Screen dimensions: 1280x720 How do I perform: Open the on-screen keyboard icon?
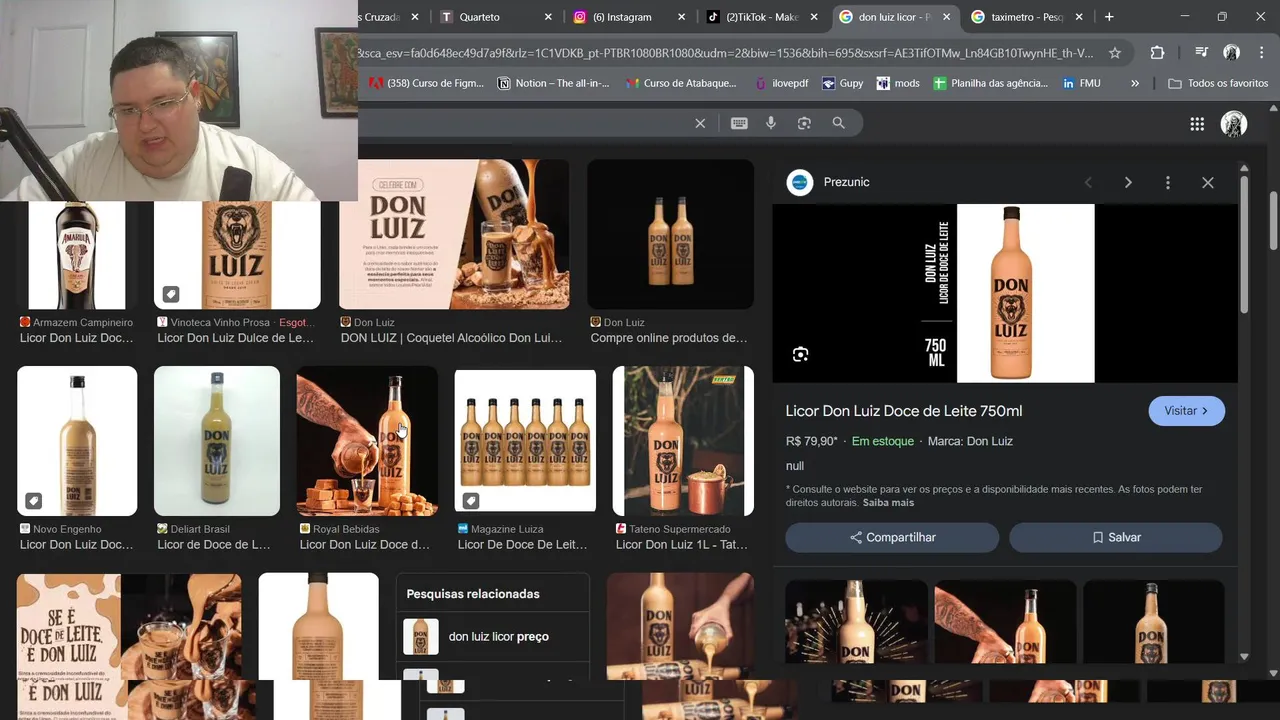tap(739, 123)
